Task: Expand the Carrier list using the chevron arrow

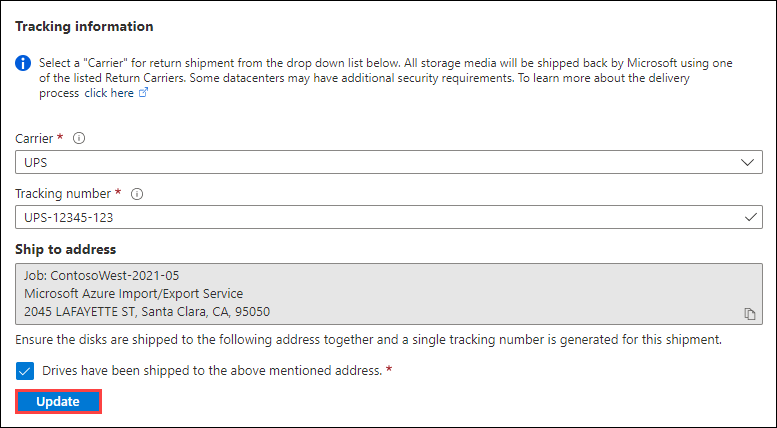Action: point(747,162)
